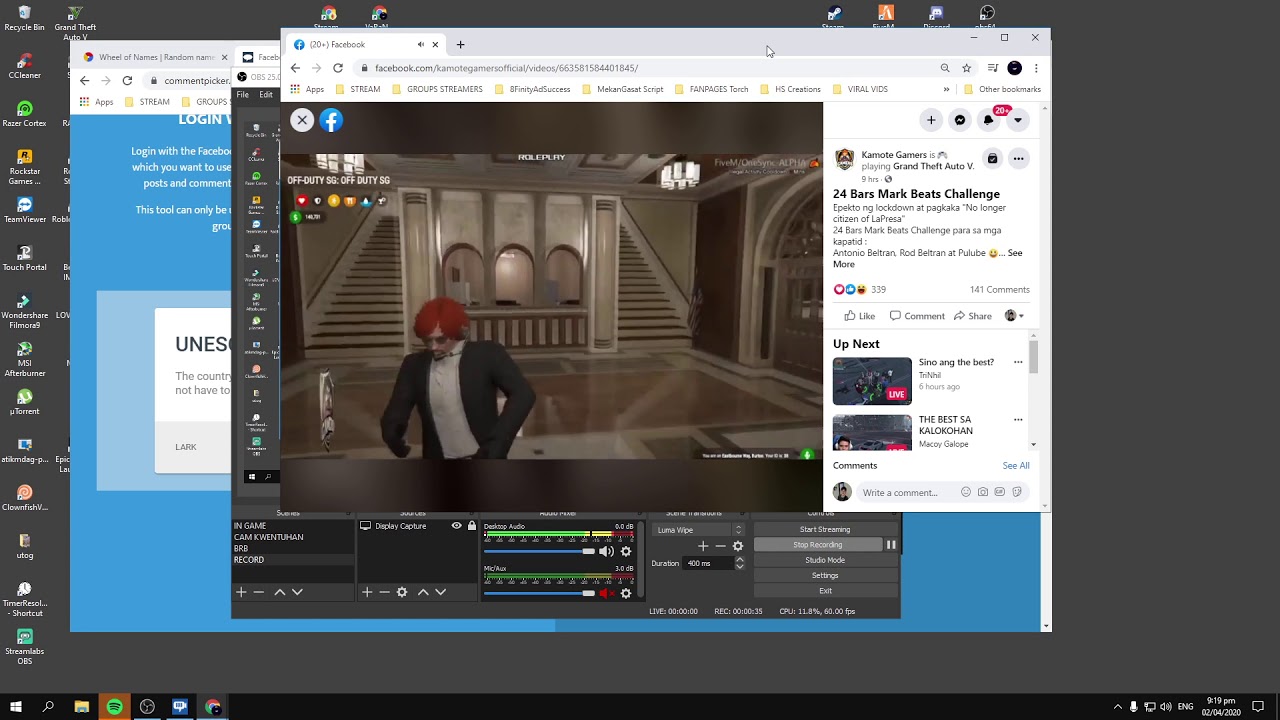Open Facebook notifications bell
1280x720 pixels.
[989, 120]
